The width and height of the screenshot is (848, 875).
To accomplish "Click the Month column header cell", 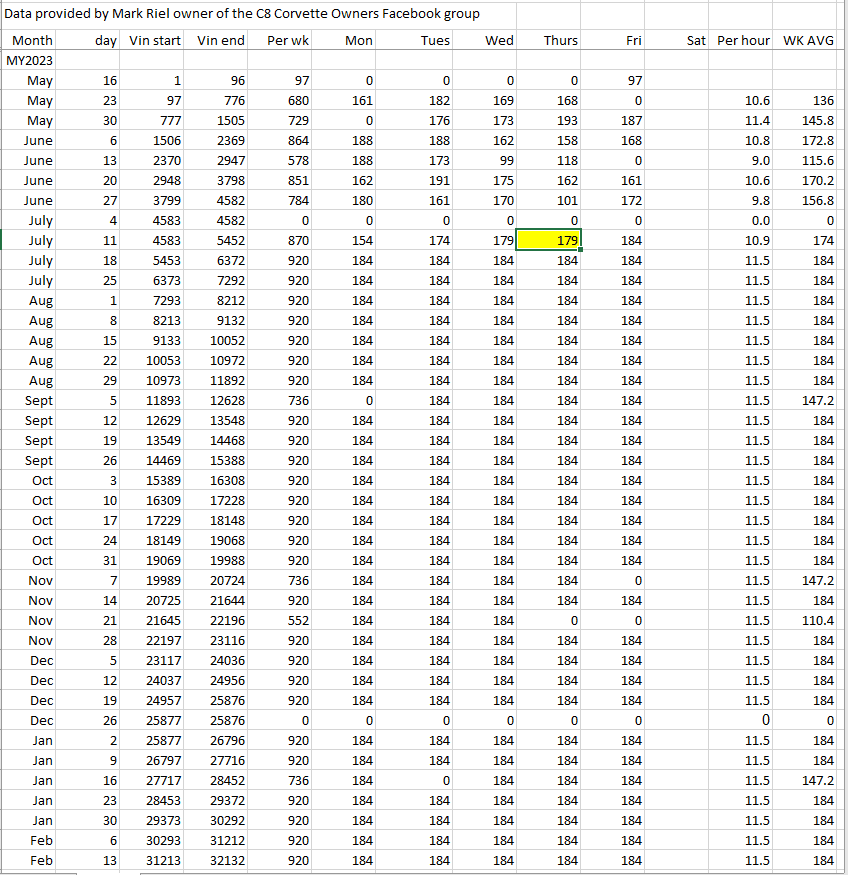I will (x=32, y=40).
